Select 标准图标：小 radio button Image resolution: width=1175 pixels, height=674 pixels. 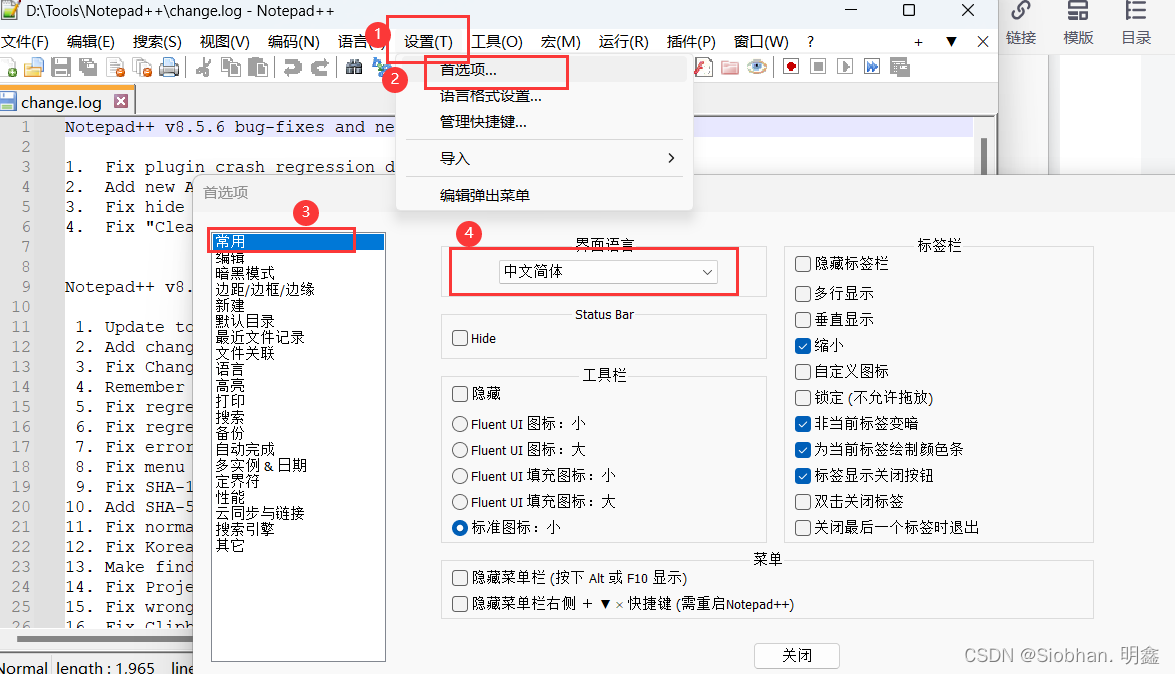460,528
